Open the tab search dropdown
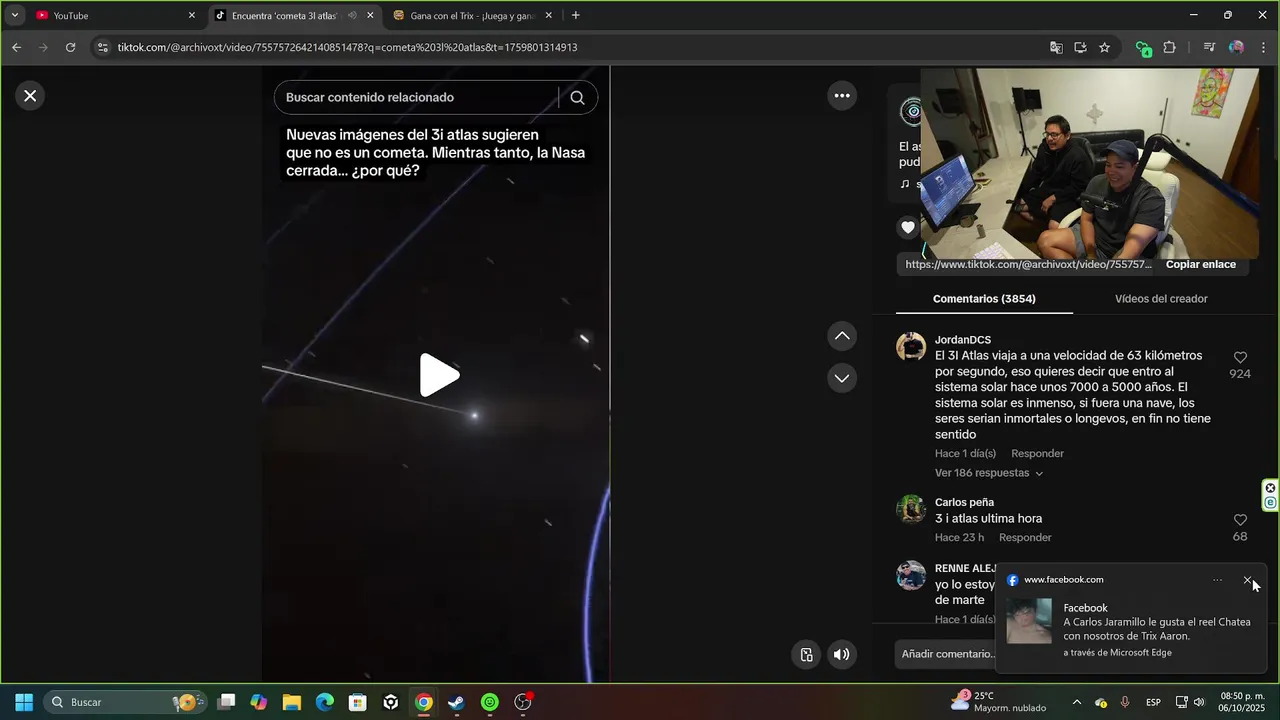The height and width of the screenshot is (720, 1280). click(x=15, y=15)
